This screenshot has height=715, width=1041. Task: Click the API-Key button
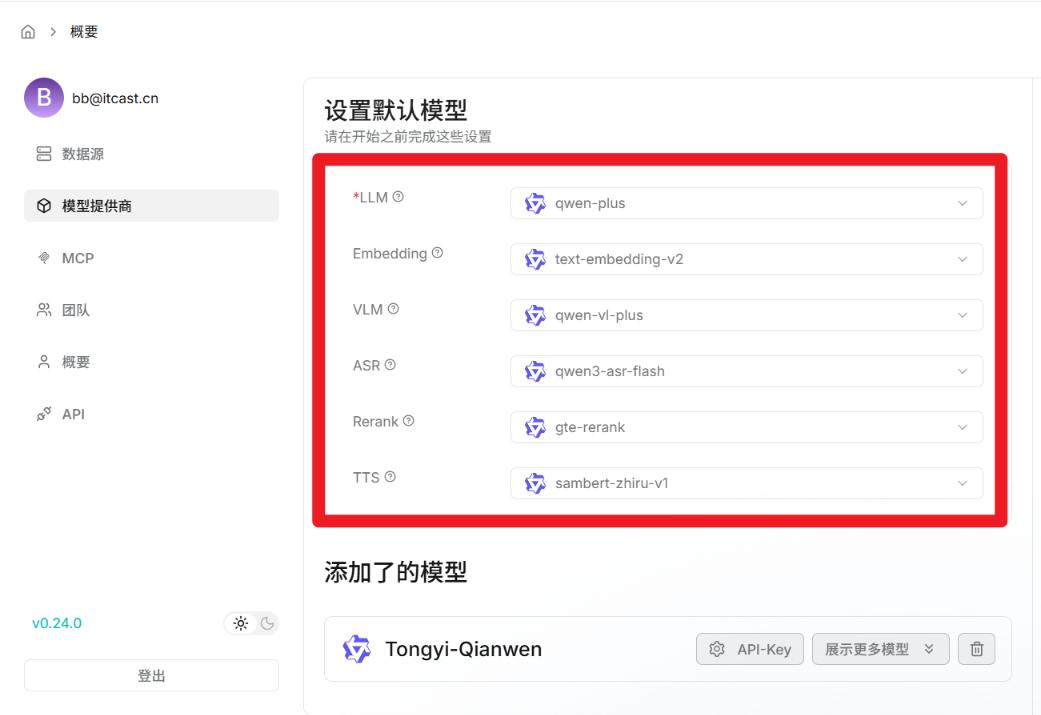point(750,649)
